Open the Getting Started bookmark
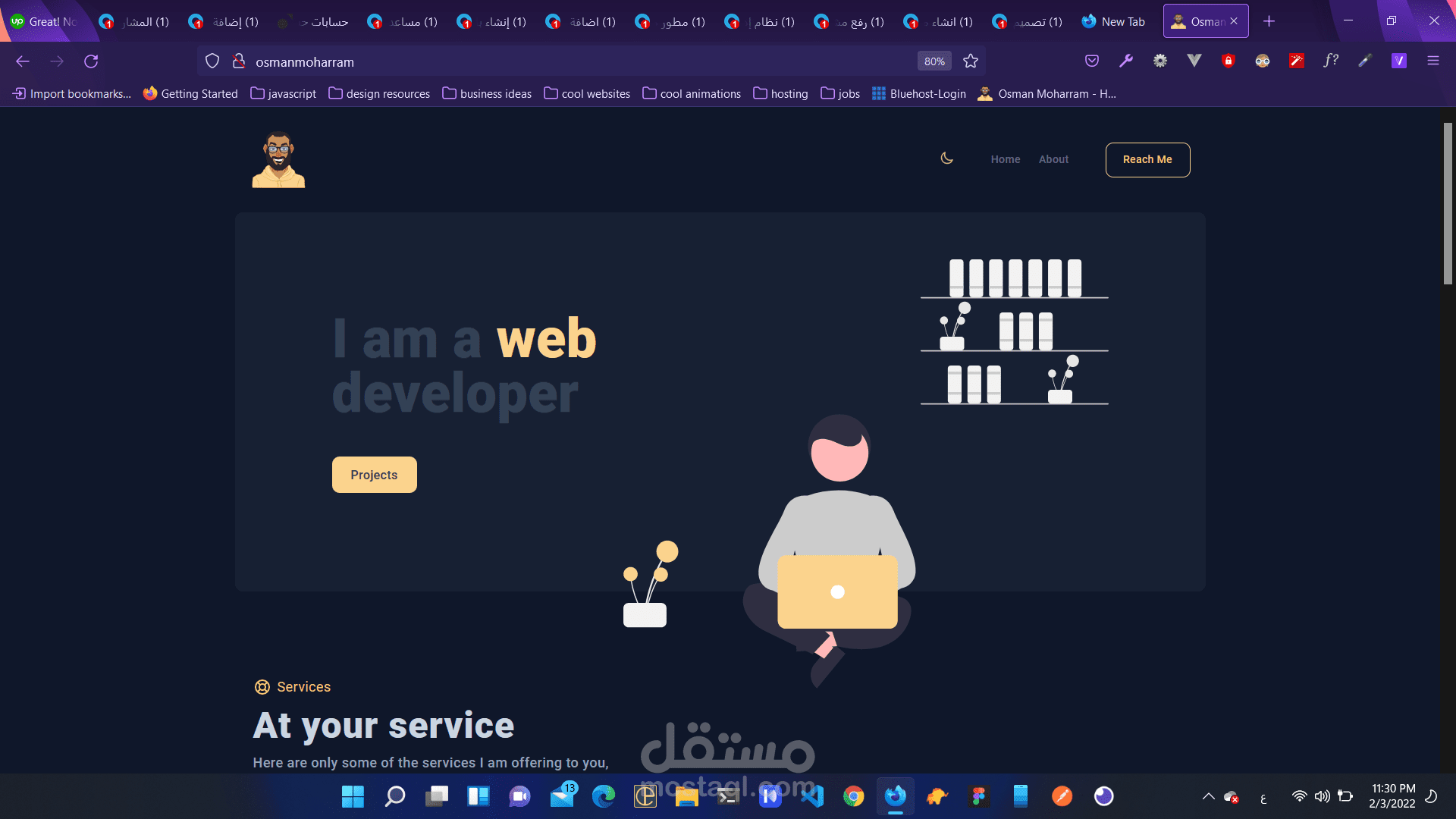1456x819 pixels. [190, 93]
